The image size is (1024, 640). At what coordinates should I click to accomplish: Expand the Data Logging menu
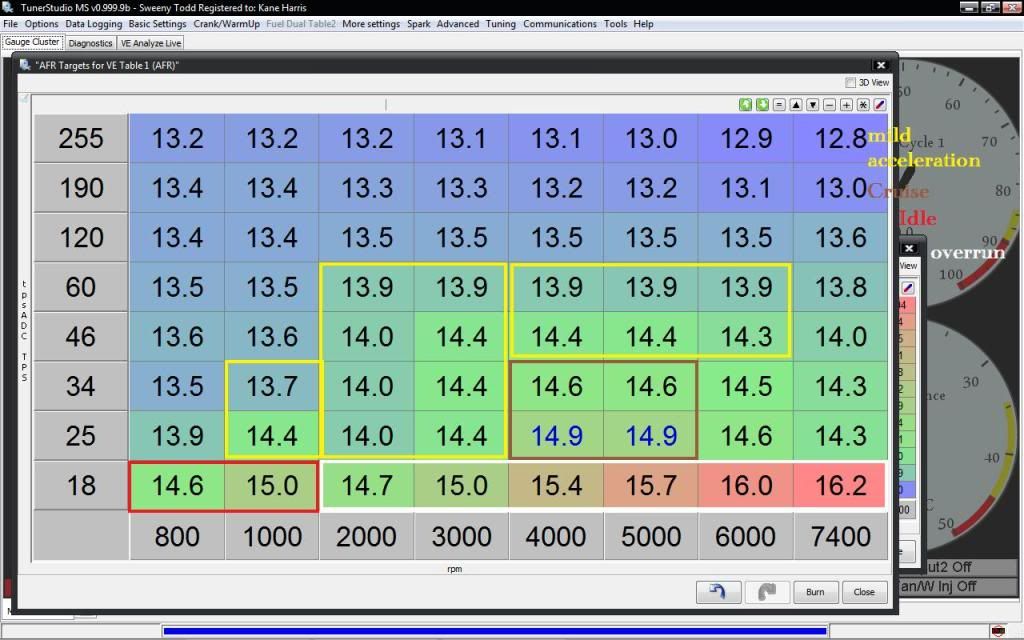click(x=94, y=24)
